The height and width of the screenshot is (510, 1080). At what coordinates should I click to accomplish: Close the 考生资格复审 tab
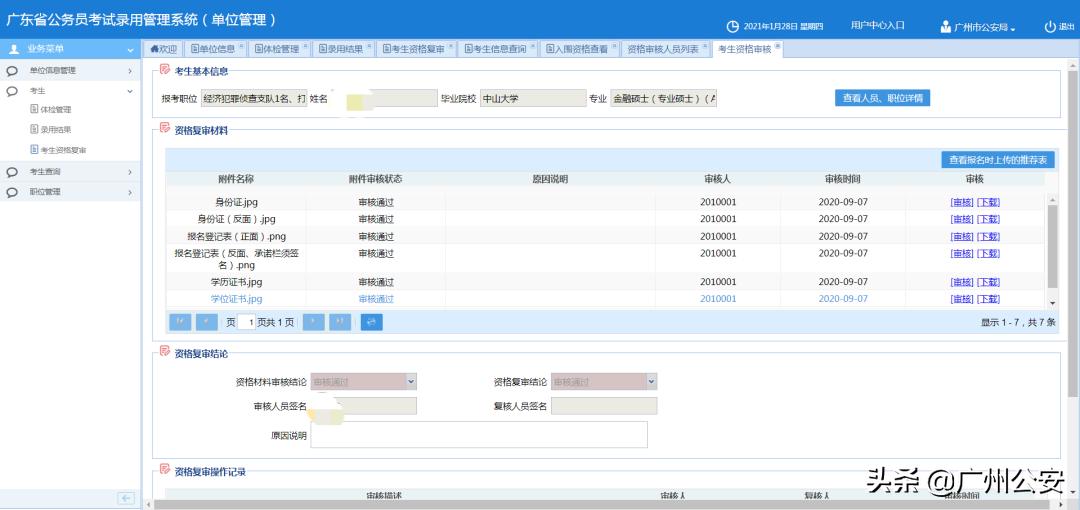451,46
